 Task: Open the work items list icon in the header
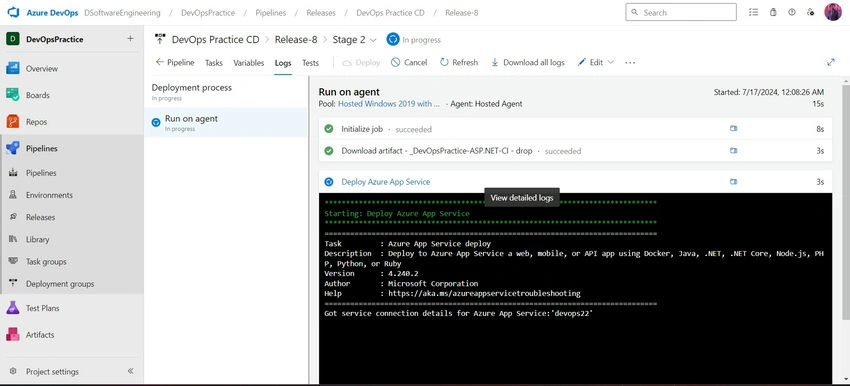[x=753, y=12]
